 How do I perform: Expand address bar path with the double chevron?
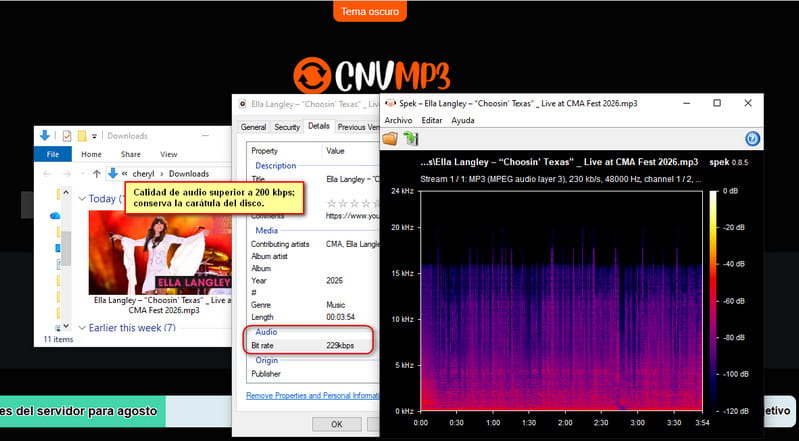[x=125, y=174]
